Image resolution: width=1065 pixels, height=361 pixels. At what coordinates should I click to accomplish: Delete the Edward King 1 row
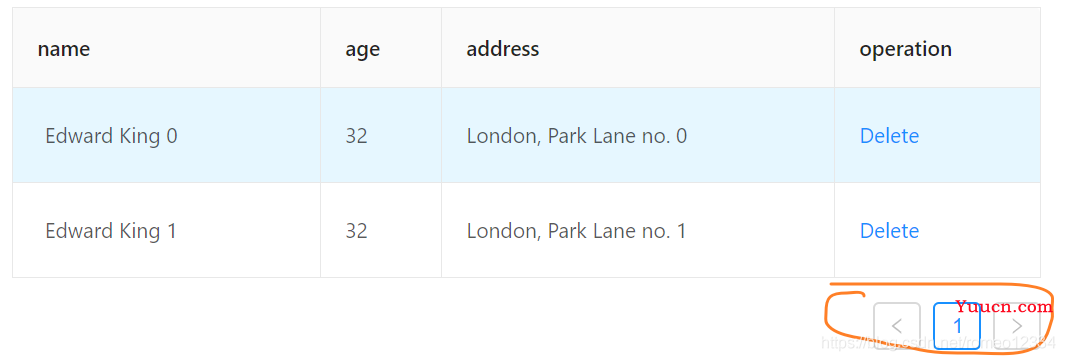(889, 231)
